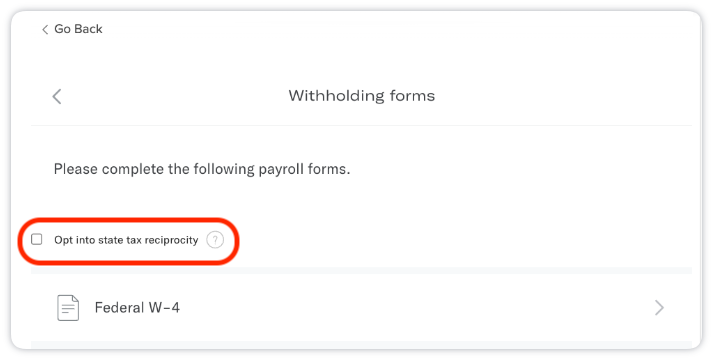Click the back arrow left of Withholding forms
This screenshot has width=713, height=360.
(57, 96)
